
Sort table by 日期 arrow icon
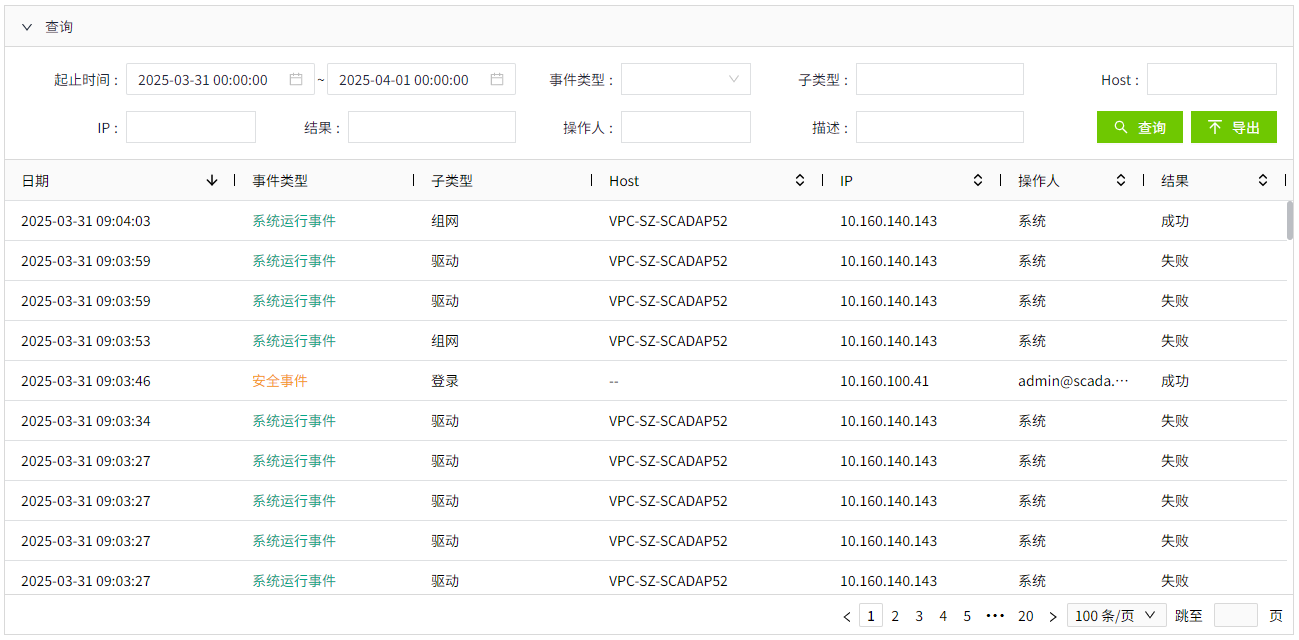(211, 181)
